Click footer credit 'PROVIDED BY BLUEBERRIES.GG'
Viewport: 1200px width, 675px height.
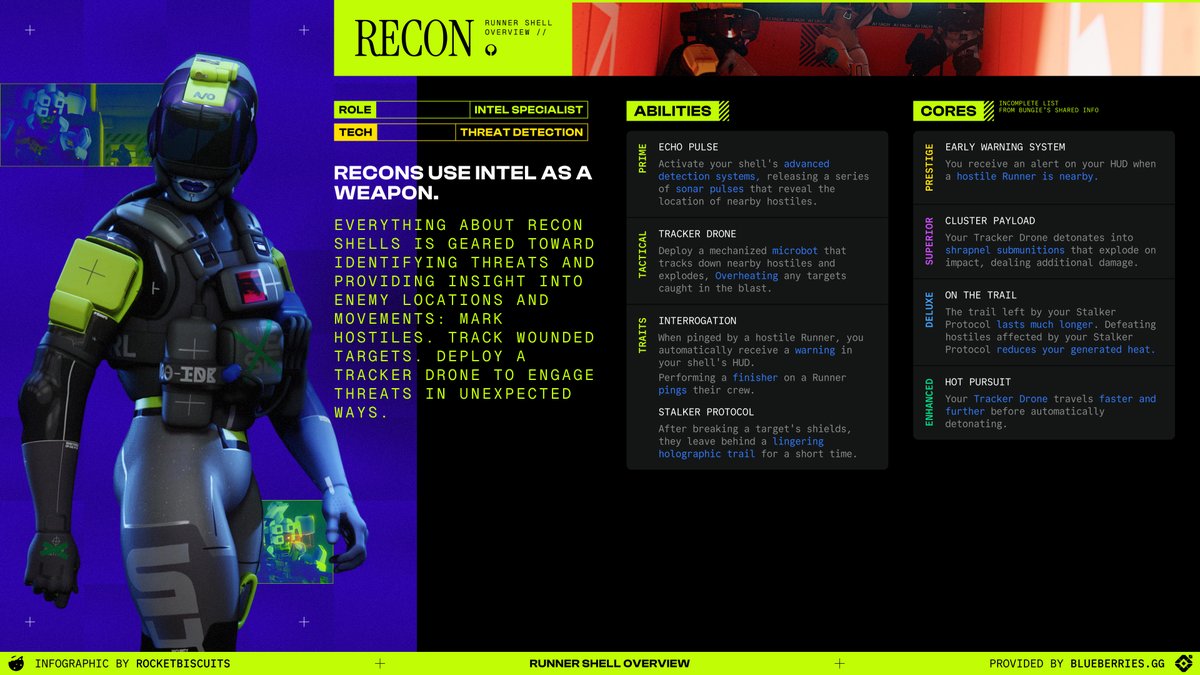[1078, 664]
